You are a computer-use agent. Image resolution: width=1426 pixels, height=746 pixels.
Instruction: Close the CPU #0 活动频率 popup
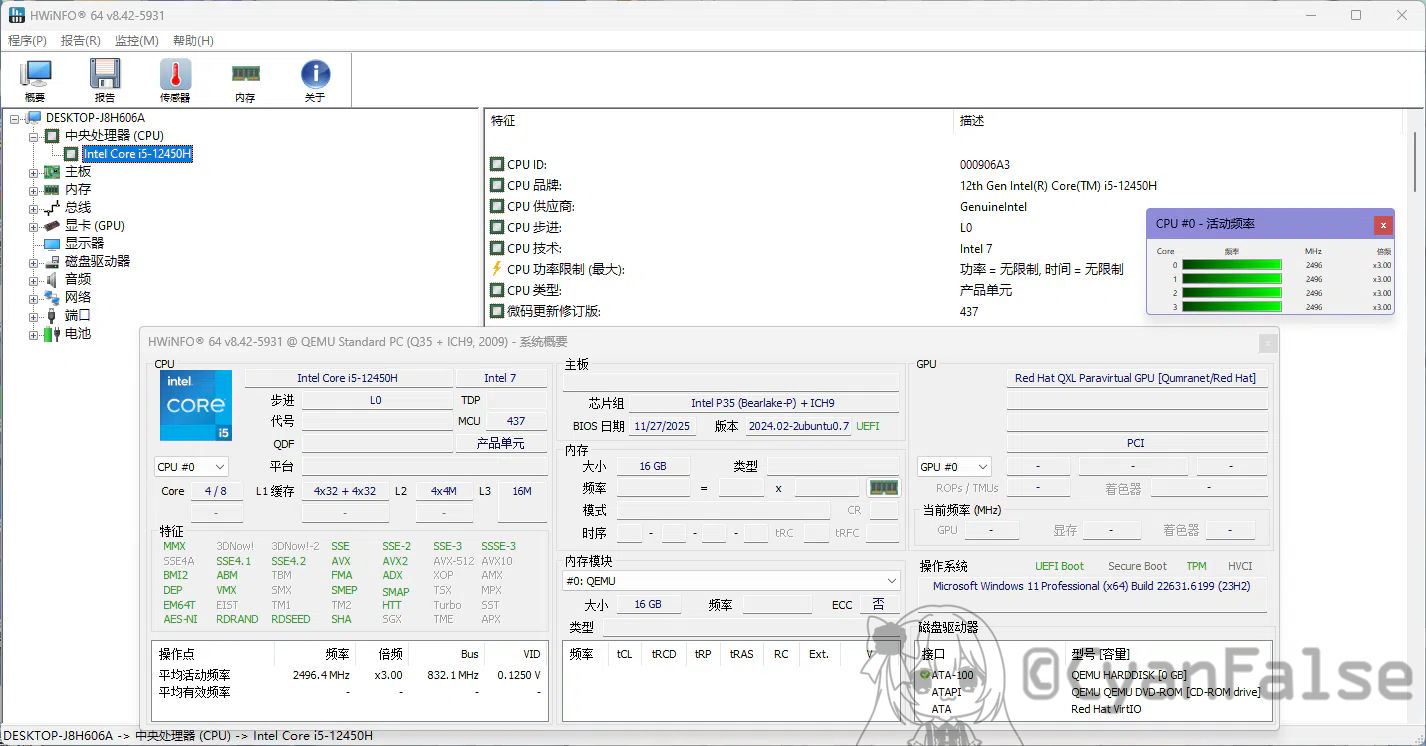[1382, 225]
